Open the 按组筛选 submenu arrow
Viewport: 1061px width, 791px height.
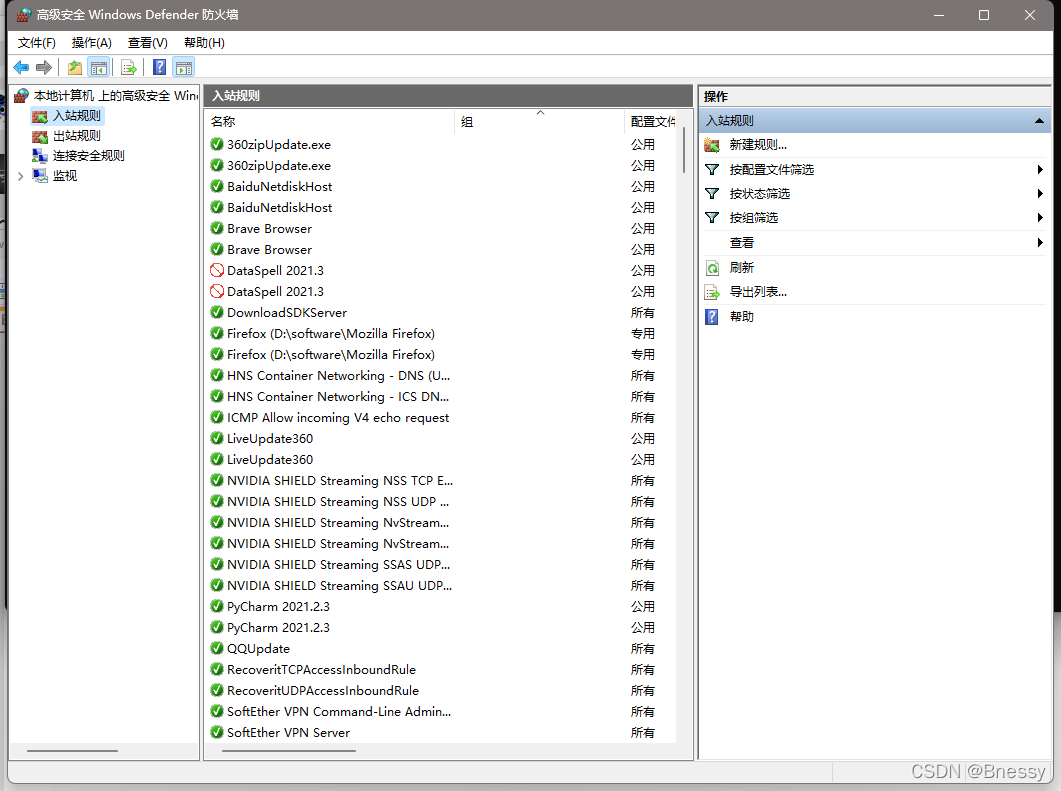click(x=1040, y=218)
